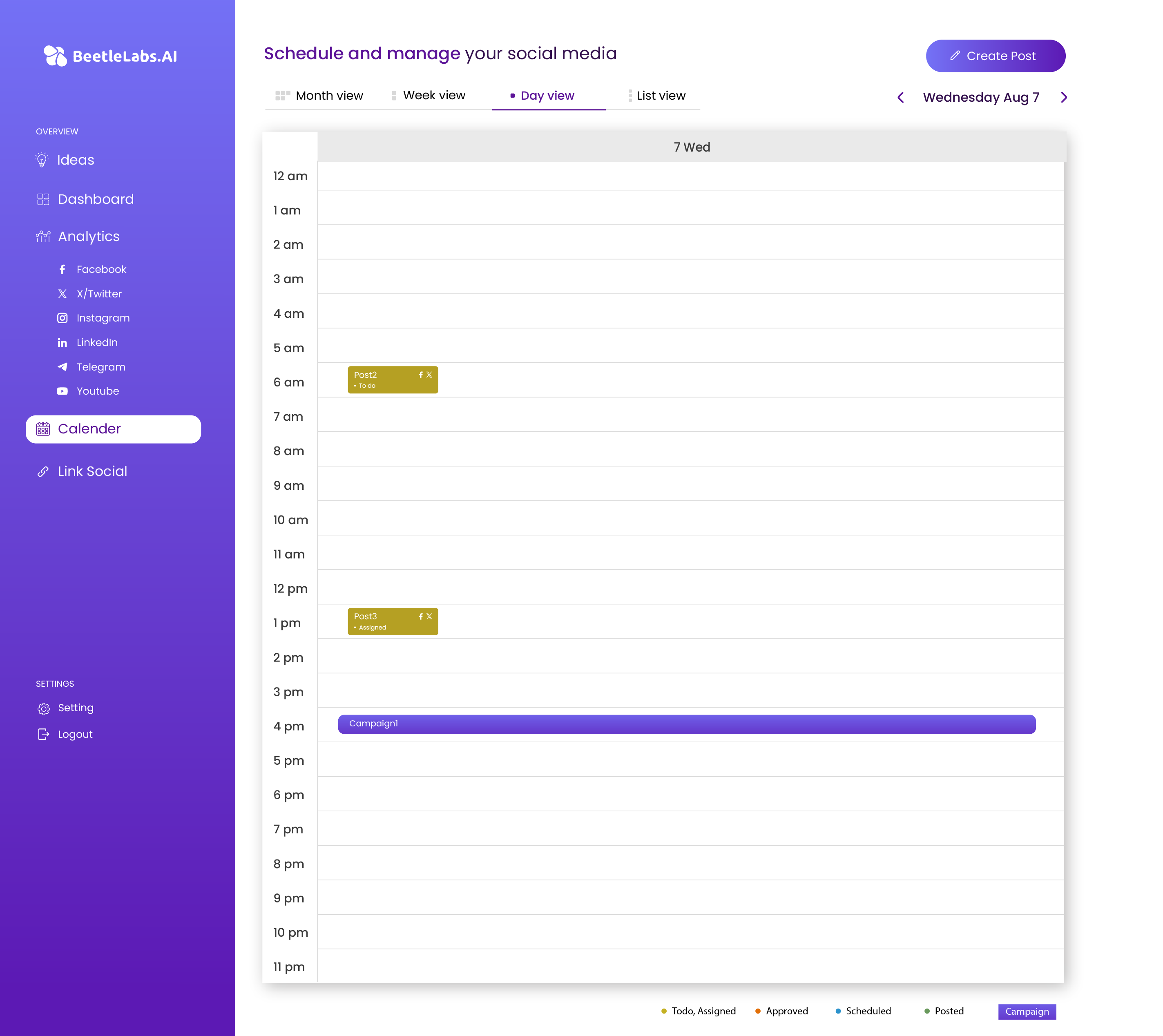
Task: Open Telegram analytics icon
Action: click(63, 367)
